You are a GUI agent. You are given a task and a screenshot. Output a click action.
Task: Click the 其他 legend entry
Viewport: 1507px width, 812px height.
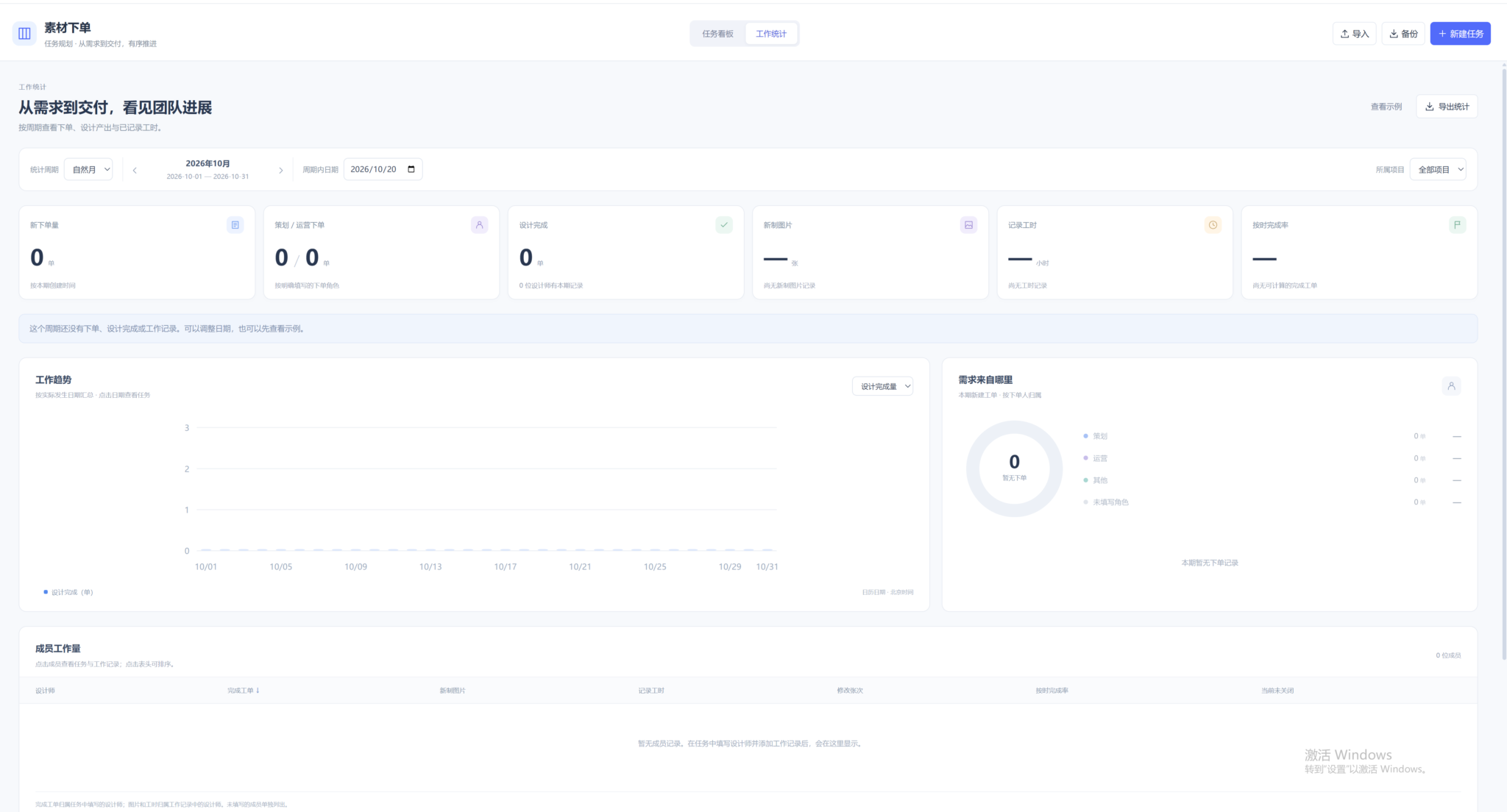point(1095,480)
